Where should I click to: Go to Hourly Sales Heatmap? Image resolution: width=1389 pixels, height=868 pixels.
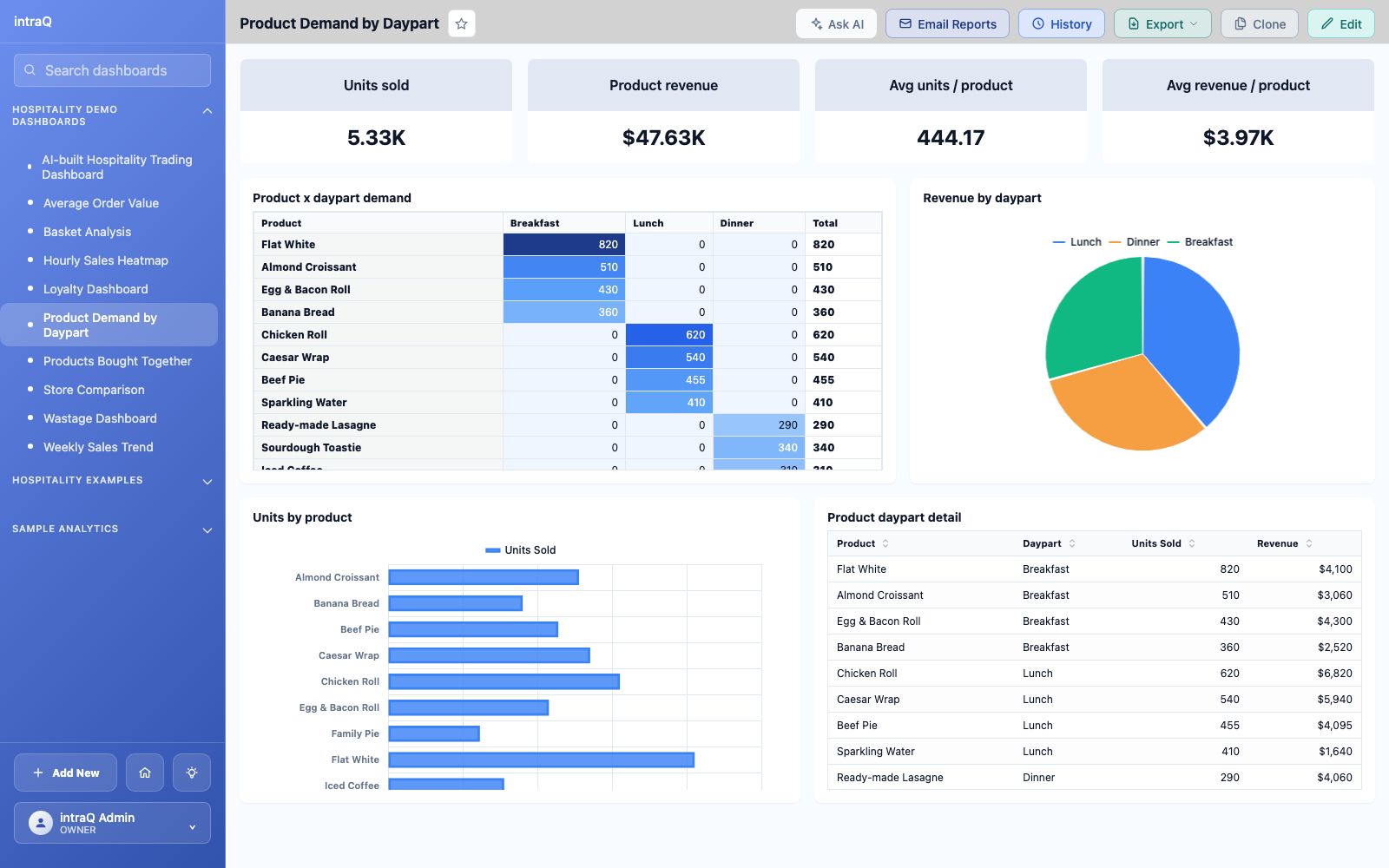[x=106, y=260]
